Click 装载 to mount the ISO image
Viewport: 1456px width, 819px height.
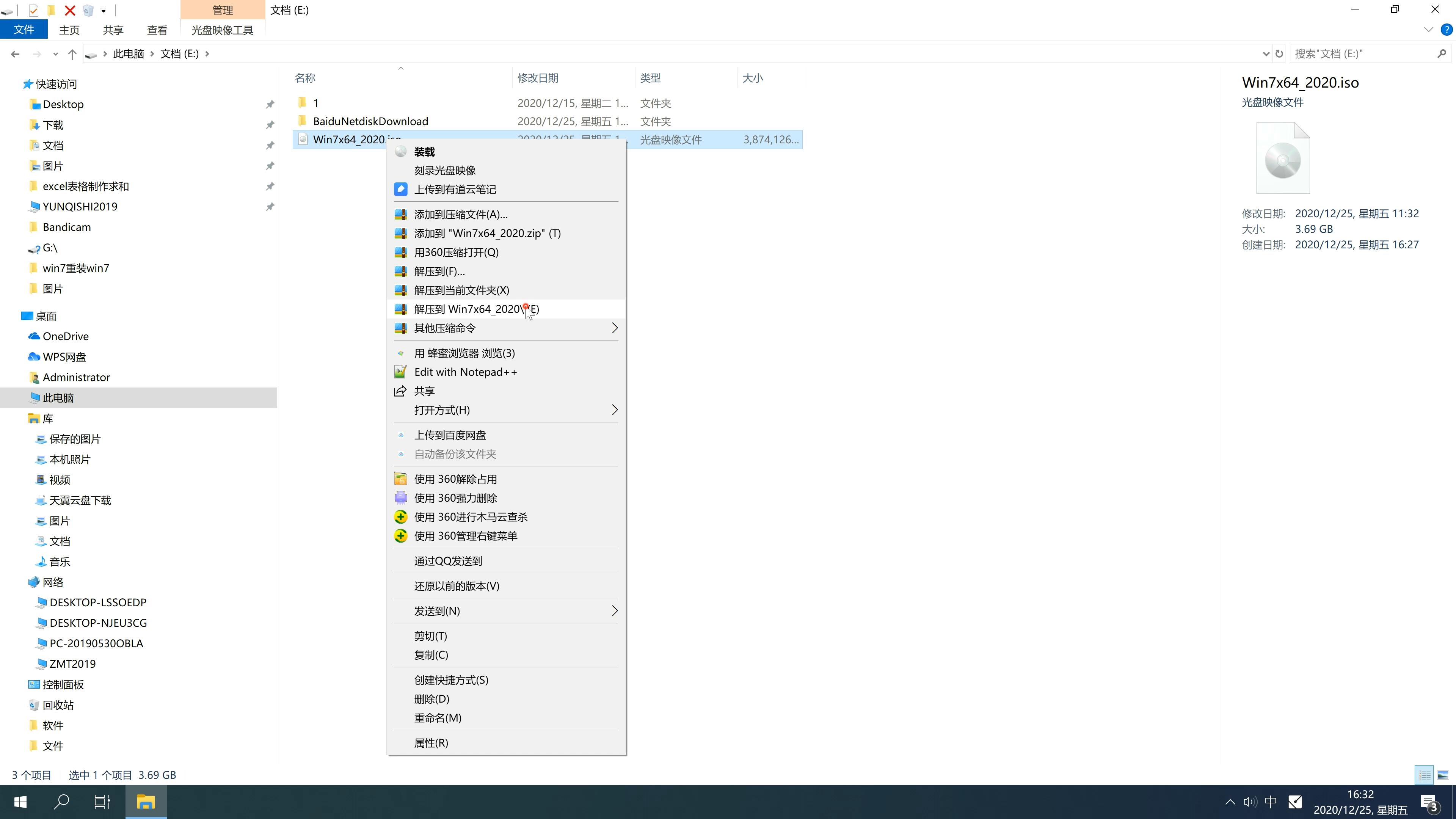point(424,150)
